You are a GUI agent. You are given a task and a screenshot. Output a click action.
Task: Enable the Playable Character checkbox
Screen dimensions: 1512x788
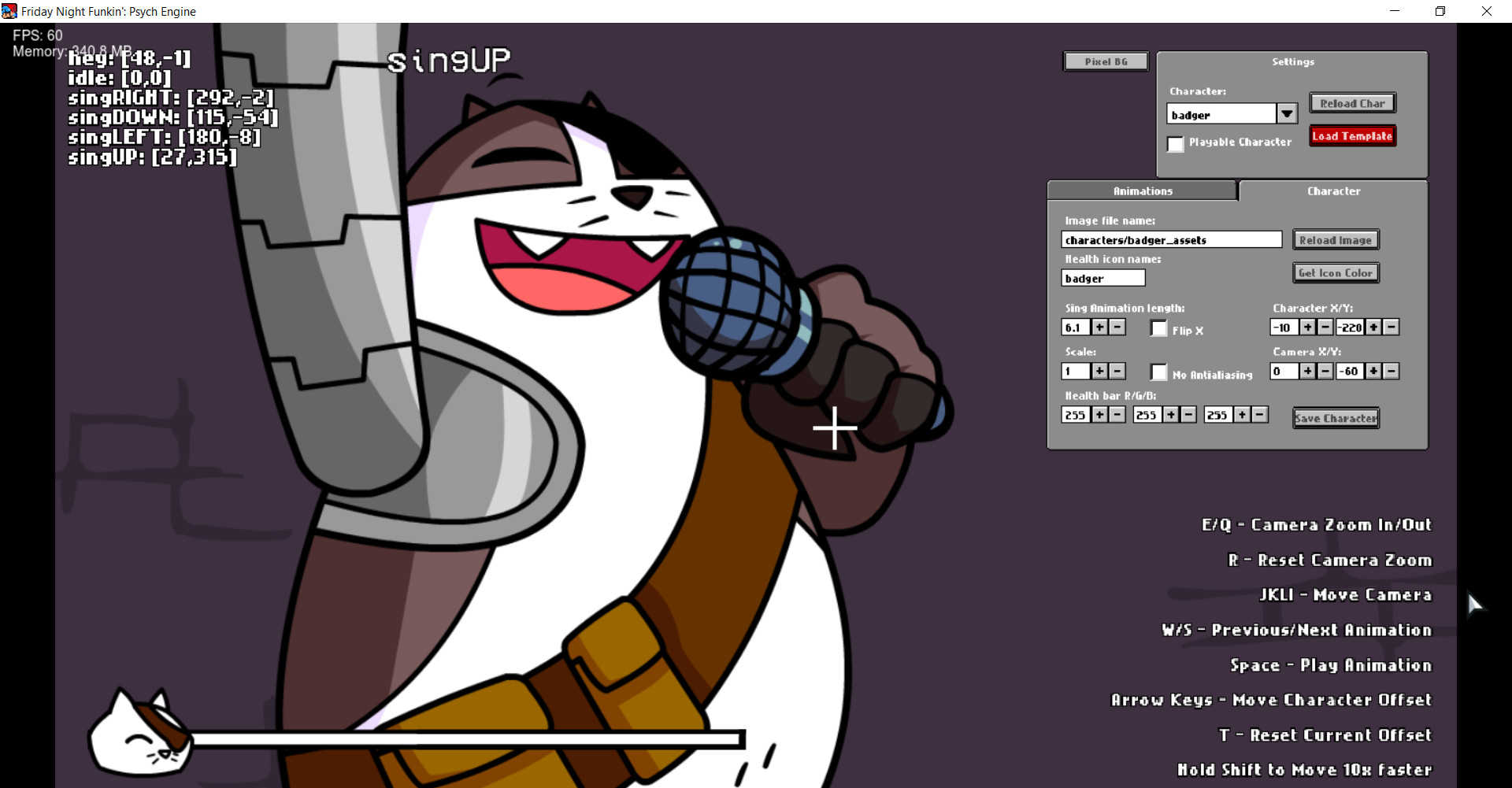click(1176, 144)
